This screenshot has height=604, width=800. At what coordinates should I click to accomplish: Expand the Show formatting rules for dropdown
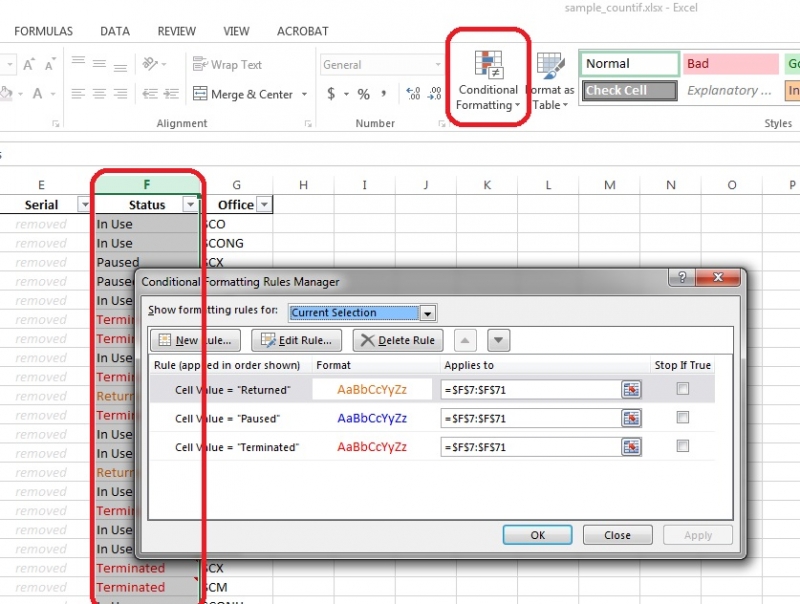tap(428, 313)
